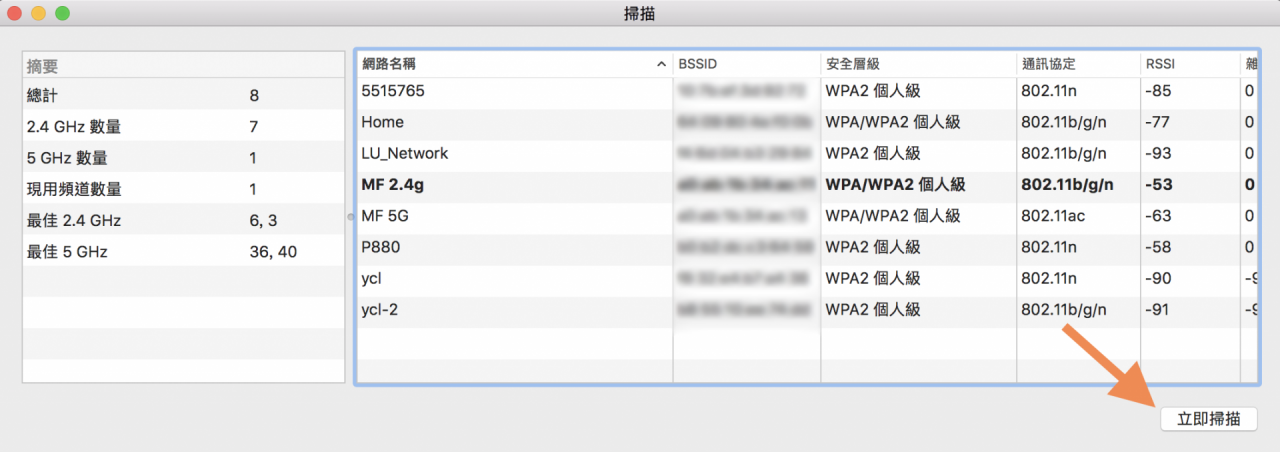1280x452 pixels.
Task: Click the 總計 summary row
Action: click(183, 96)
